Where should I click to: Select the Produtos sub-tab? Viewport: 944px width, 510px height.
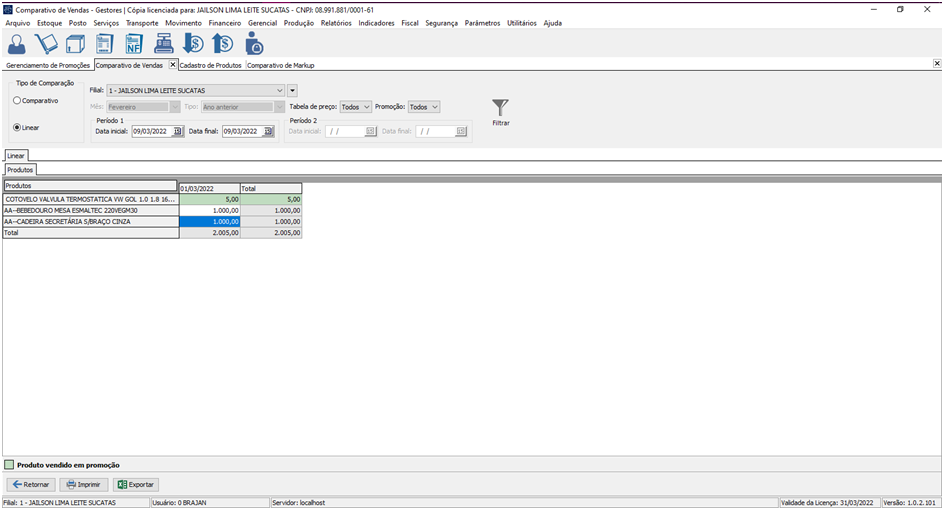[x=20, y=170]
